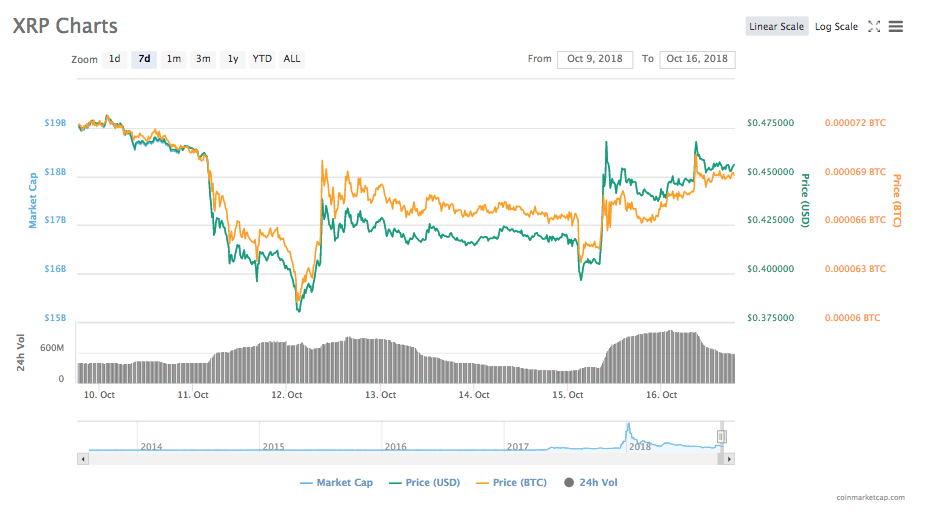This screenshot has width=930, height=515.
Task: Click the $0.375000 USD axis value
Action: (770, 317)
